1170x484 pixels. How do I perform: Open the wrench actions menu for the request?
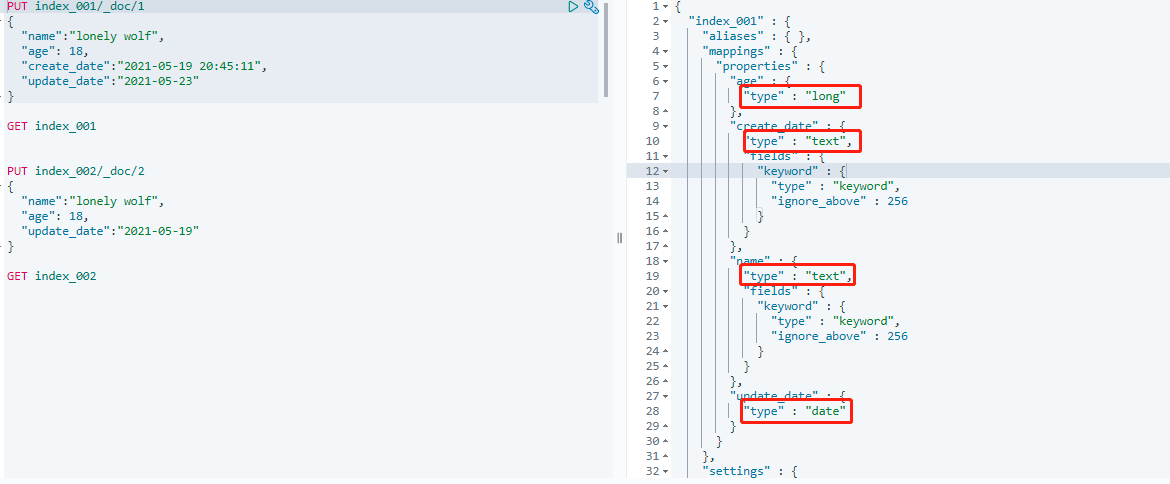[x=591, y=7]
